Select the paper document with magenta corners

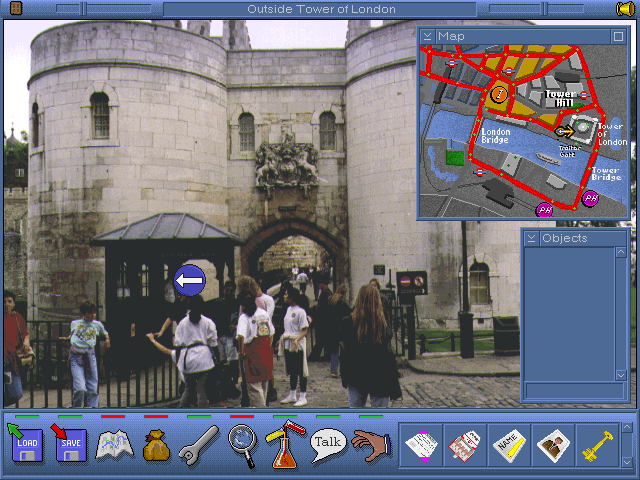421,446
